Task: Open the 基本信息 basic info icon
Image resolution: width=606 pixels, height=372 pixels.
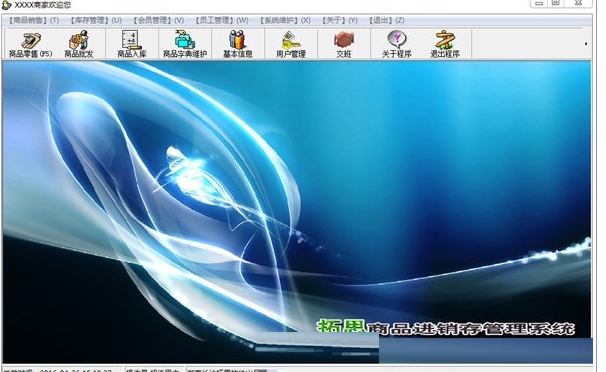Action: 237,45
